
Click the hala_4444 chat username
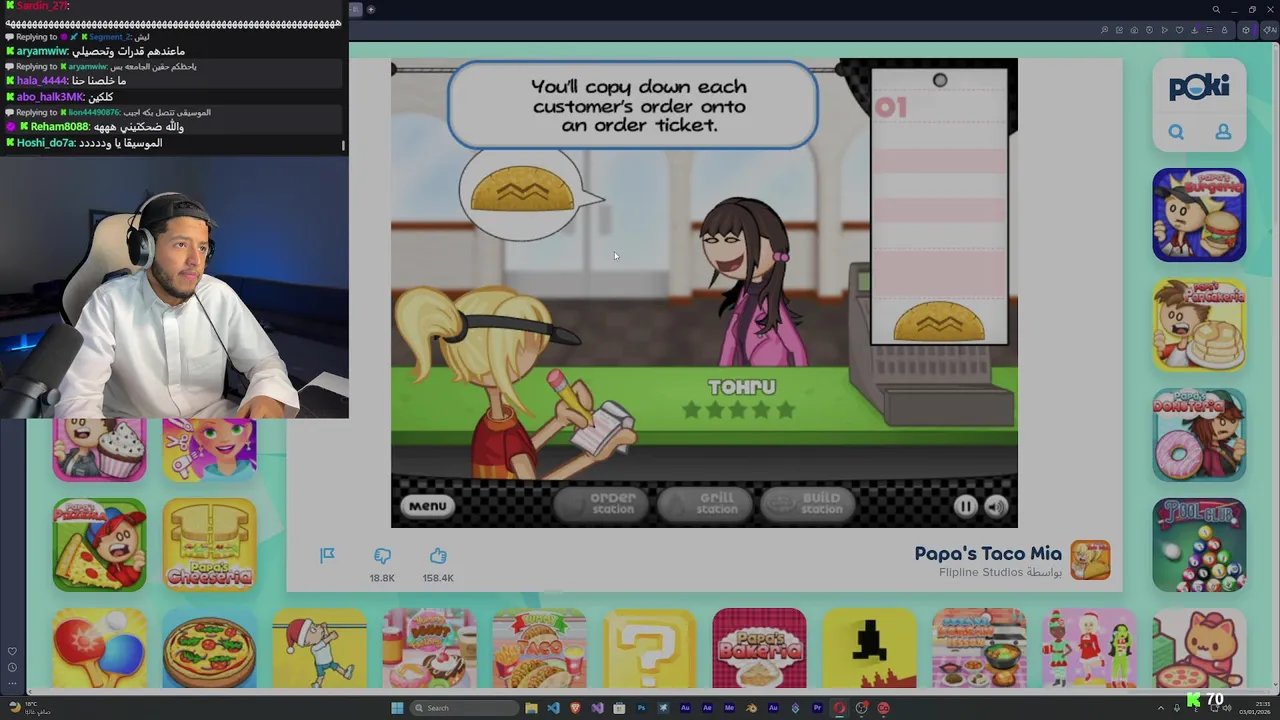pos(43,81)
